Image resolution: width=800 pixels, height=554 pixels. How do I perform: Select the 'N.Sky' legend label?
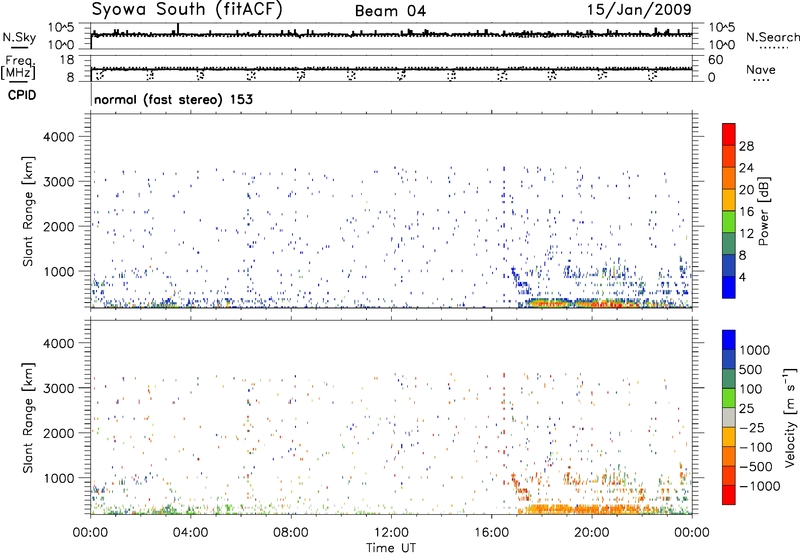click(x=19, y=37)
